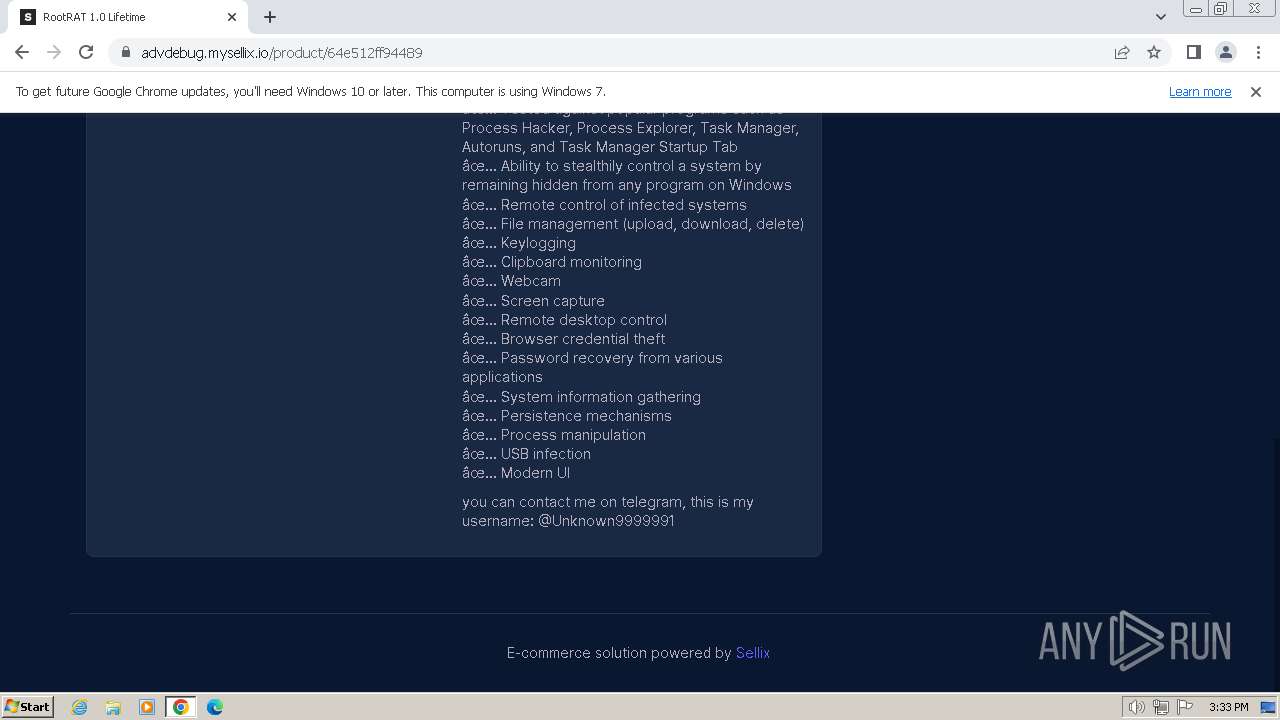Open the volume control tray icon
The image size is (1280, 720).
1137,707
